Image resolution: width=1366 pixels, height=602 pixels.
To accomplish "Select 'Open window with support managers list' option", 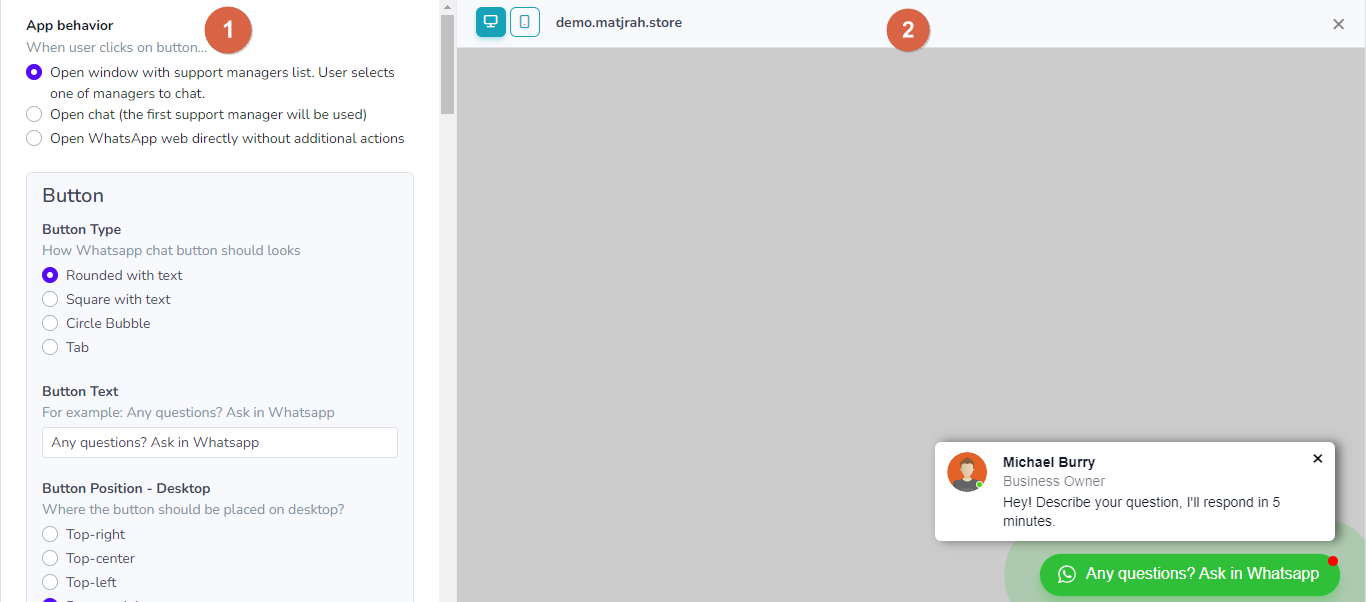I will 34,72.
